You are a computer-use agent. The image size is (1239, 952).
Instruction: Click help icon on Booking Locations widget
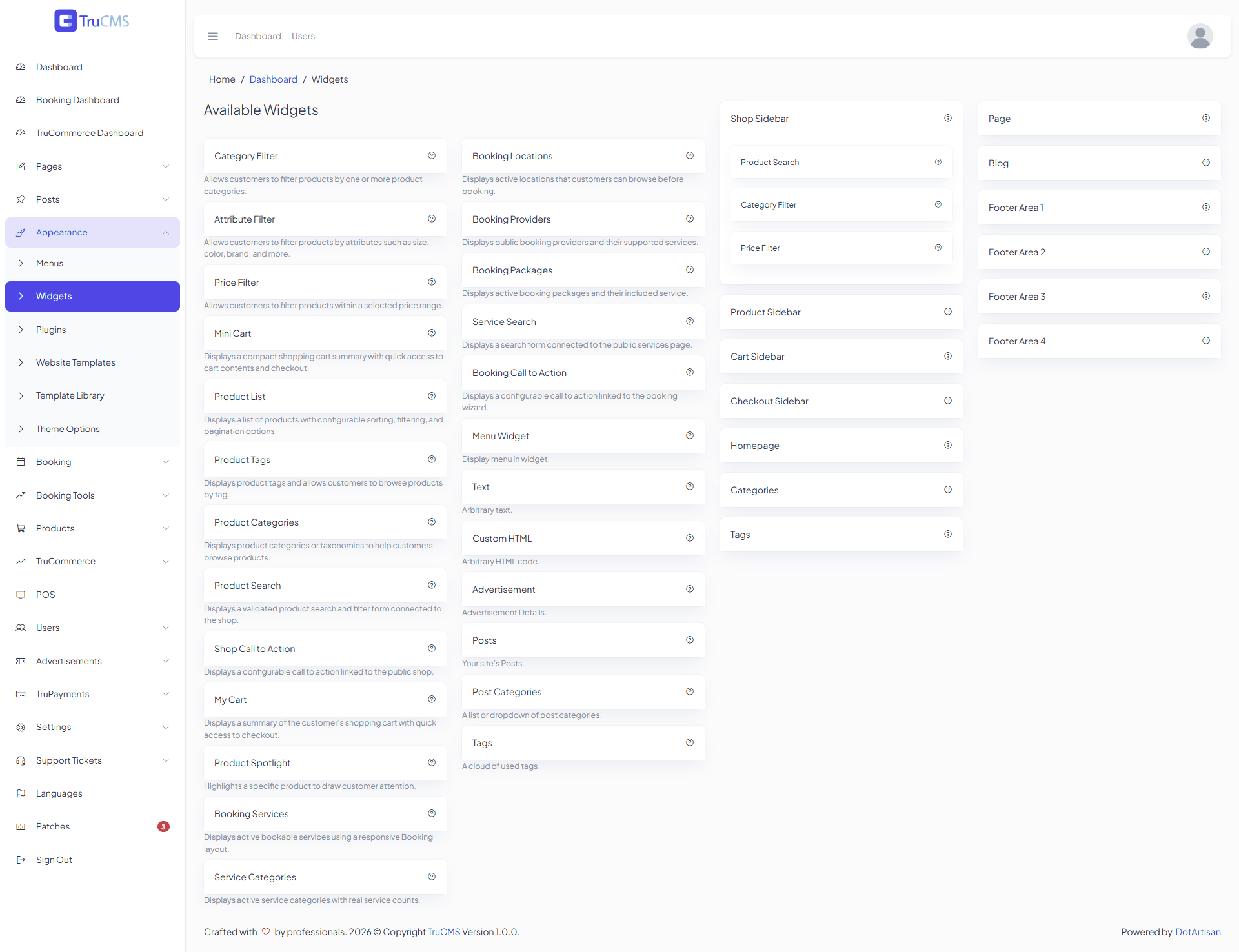click(x=690, y=155)
